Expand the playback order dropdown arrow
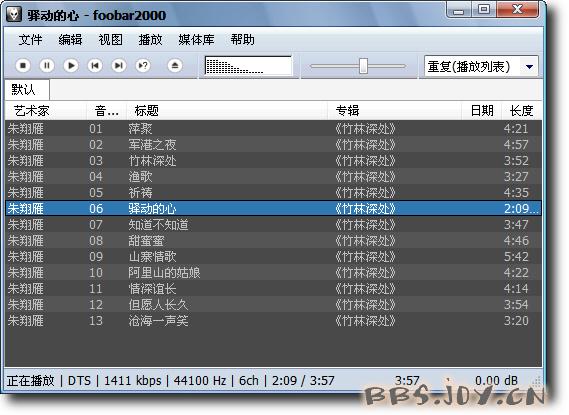The image size is (569, 415). click(529, 67)
